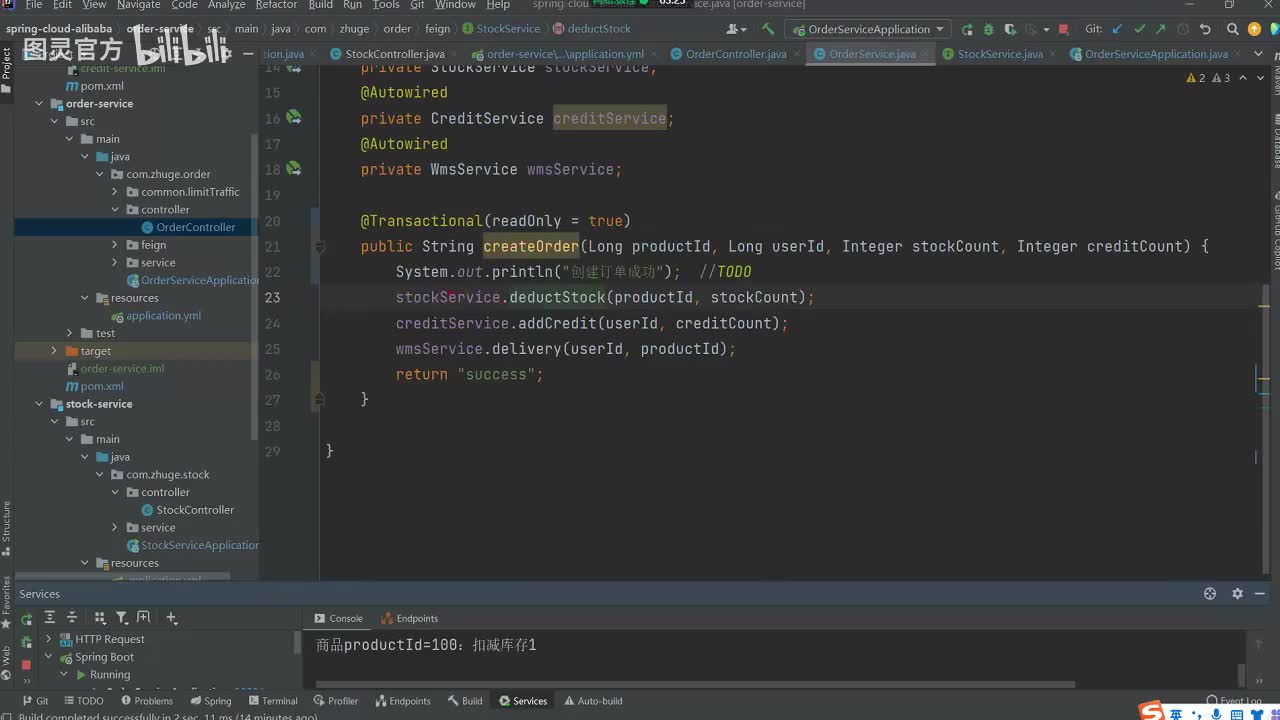Open the Services panel settings gear
Viewport: 1280px width, 720px height.
click(x=1237, y=593)
